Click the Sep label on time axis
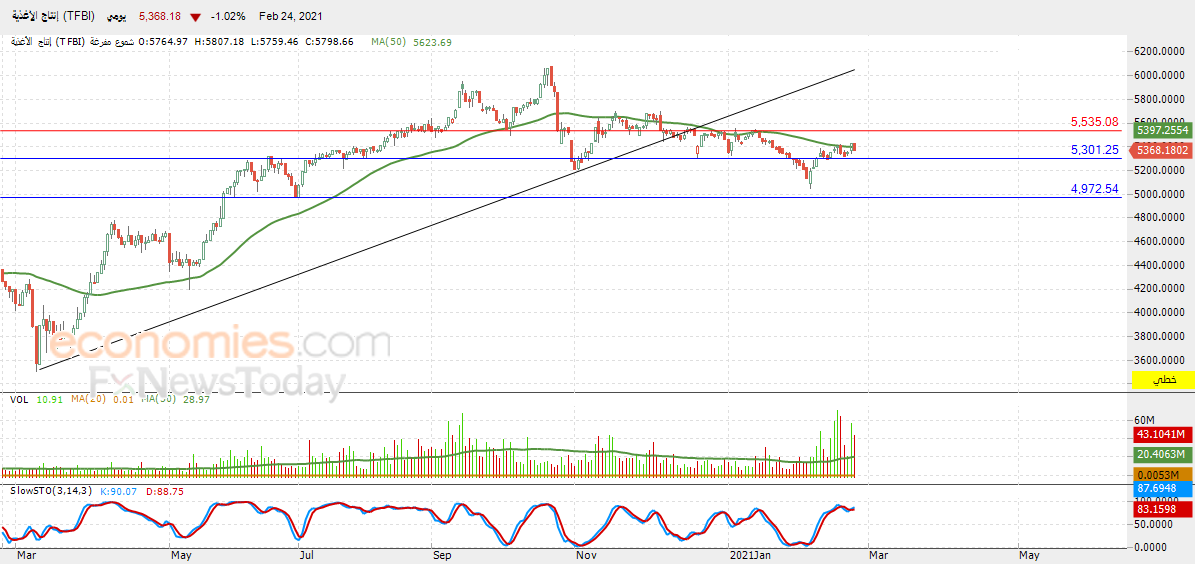 (441, 556)
